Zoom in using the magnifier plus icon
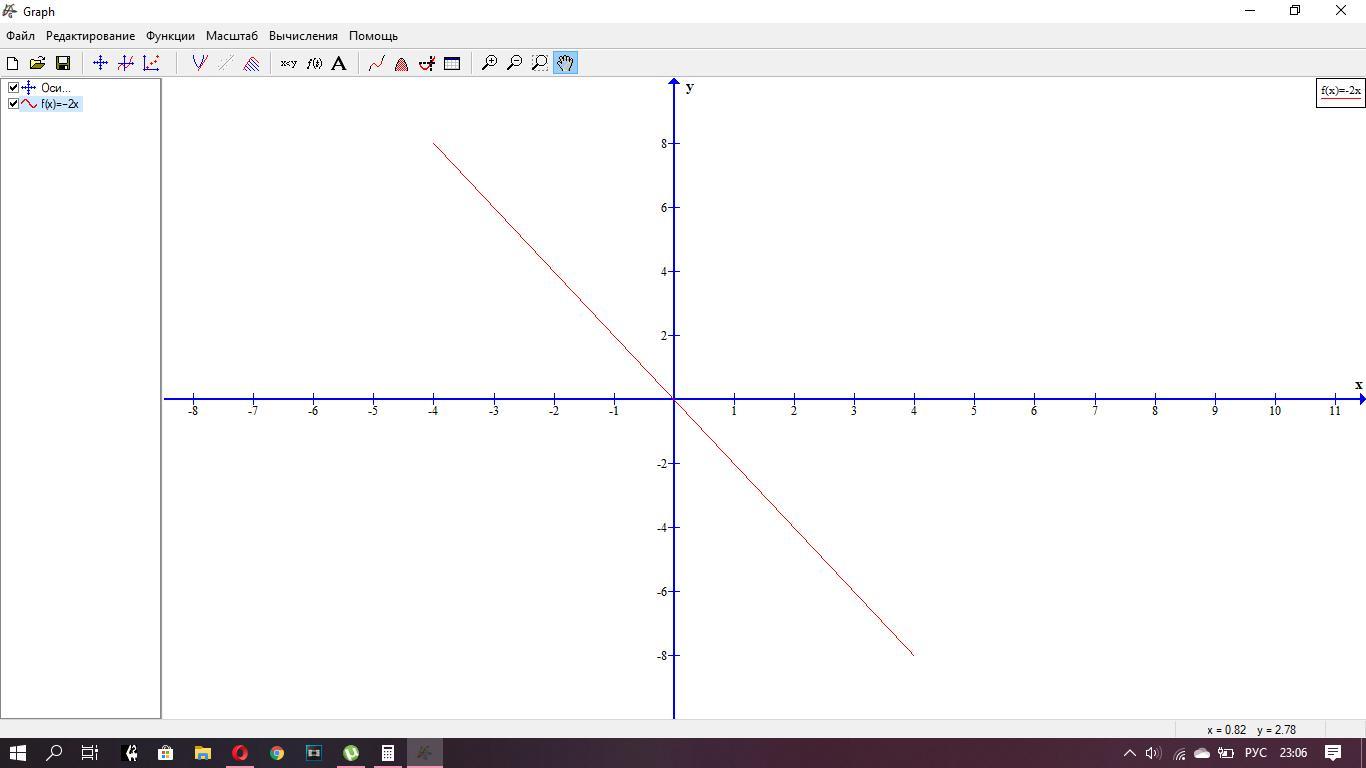The image size is (1366, 768). pos(489,63)
